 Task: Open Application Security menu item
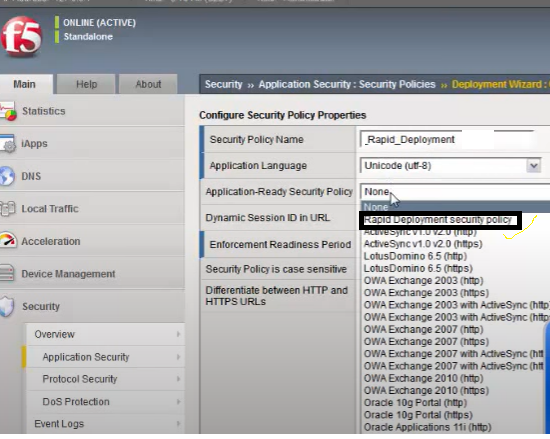86,357
